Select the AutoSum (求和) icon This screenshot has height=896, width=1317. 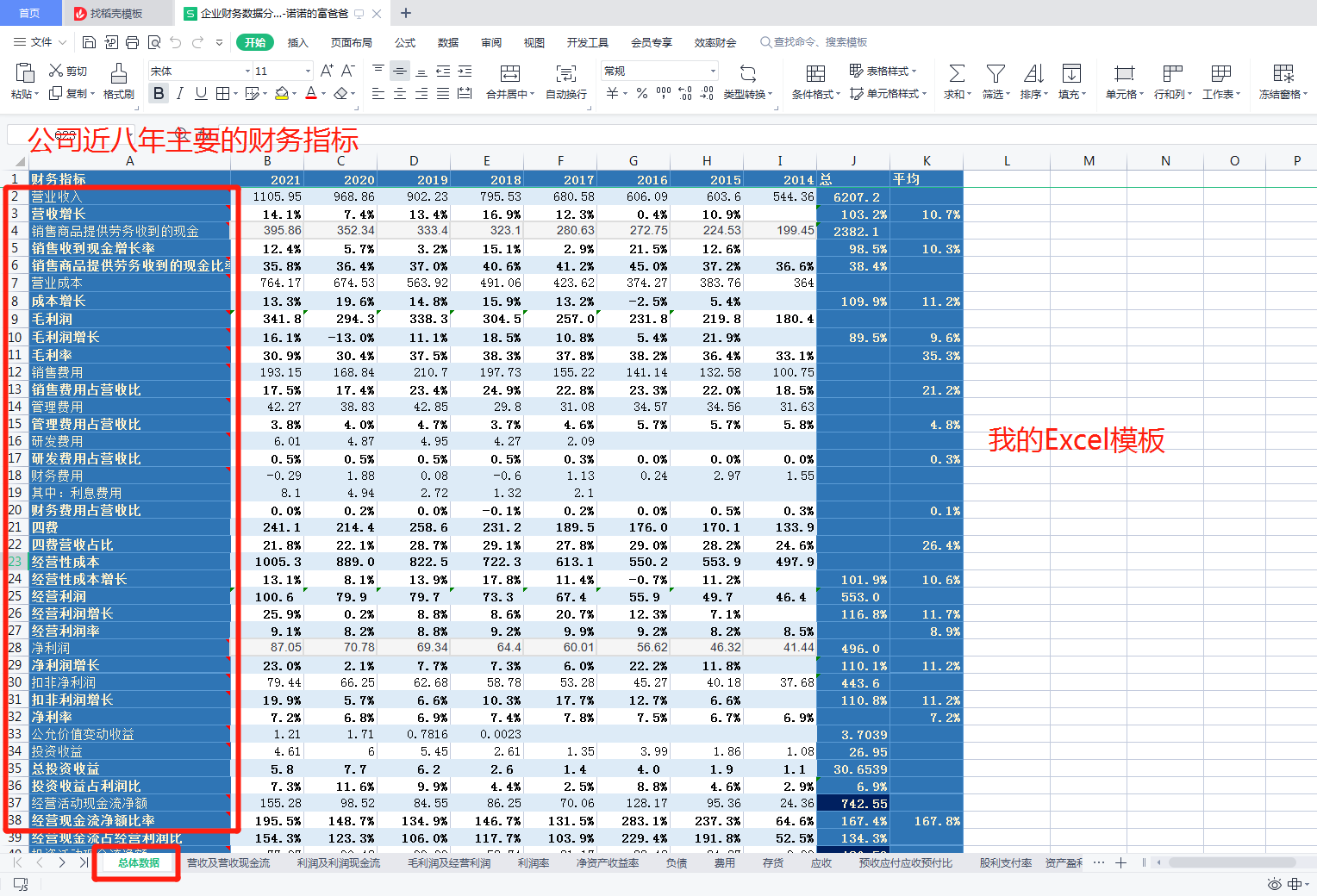coord(955,82)
